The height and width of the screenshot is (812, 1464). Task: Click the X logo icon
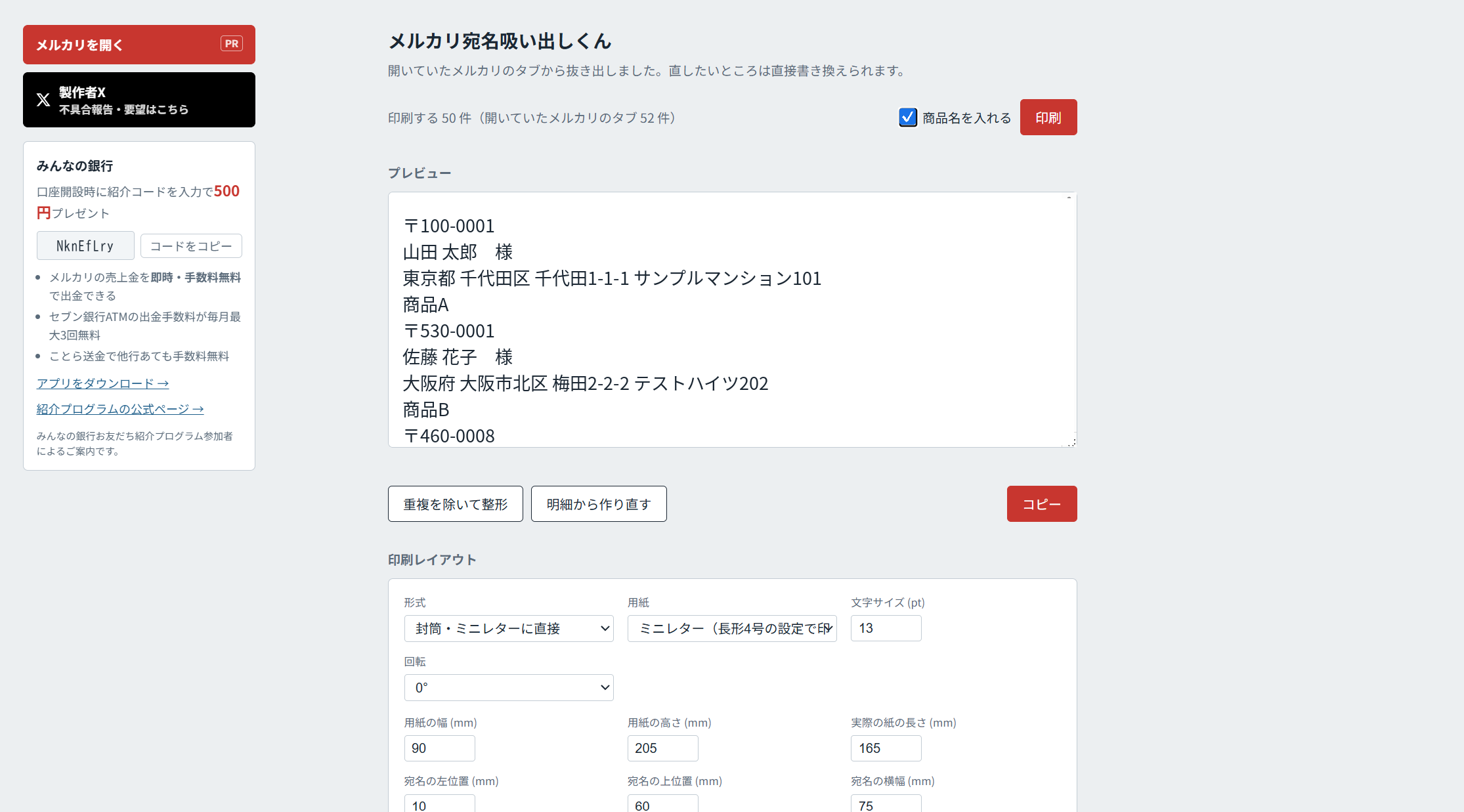coord(43,100)
